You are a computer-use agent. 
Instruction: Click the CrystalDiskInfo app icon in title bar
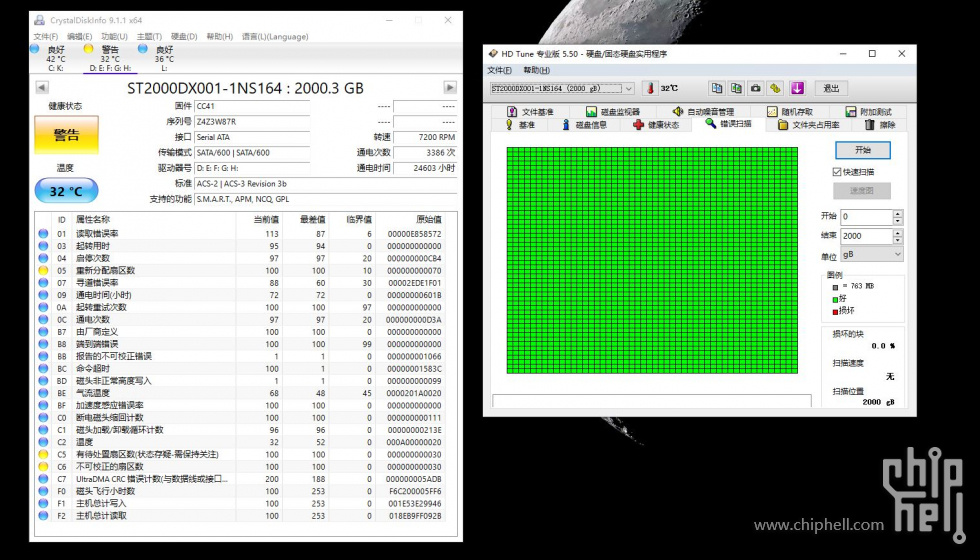(x=39, y=20)
